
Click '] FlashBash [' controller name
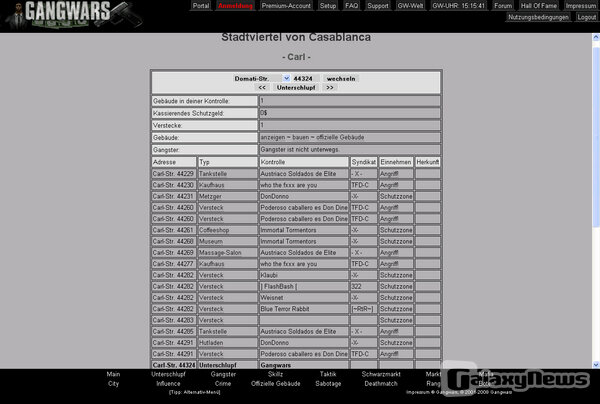[279, 287]
